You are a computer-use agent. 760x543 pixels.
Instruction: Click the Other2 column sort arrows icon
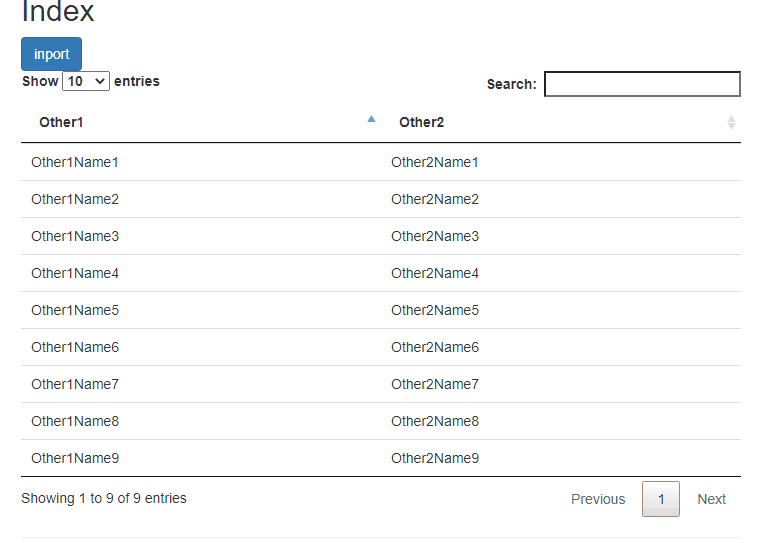[x=731, y=123]
